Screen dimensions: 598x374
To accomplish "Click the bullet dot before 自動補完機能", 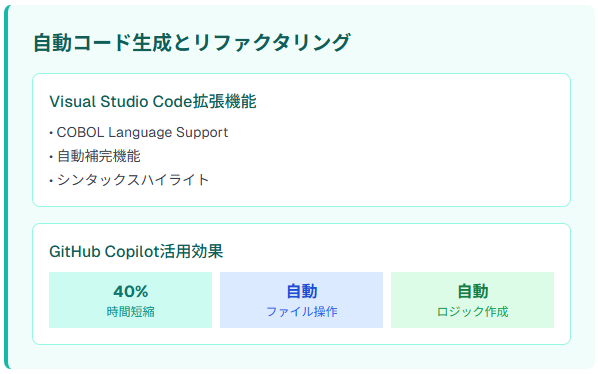I will tap(51, 157).
